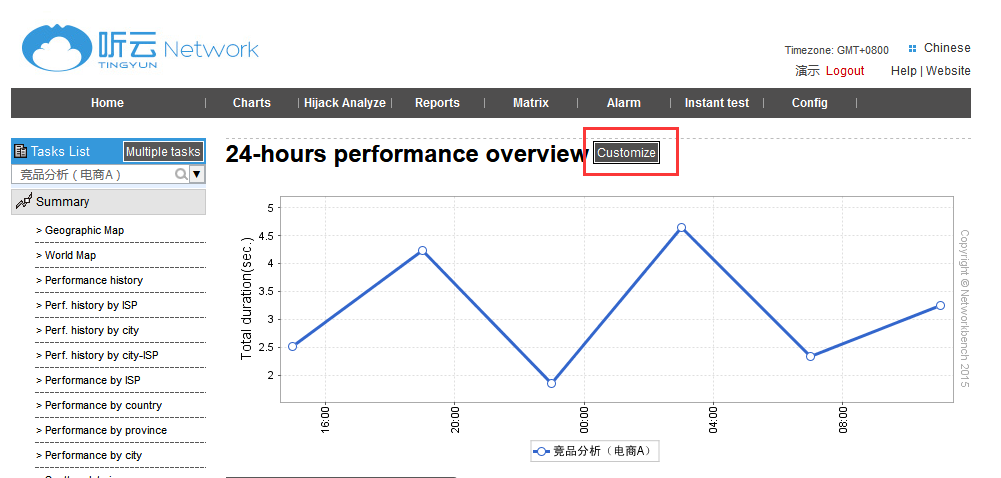Click the legend marker for 竞品分析（电商A）

pyautogui.click(x=541, y=451)
